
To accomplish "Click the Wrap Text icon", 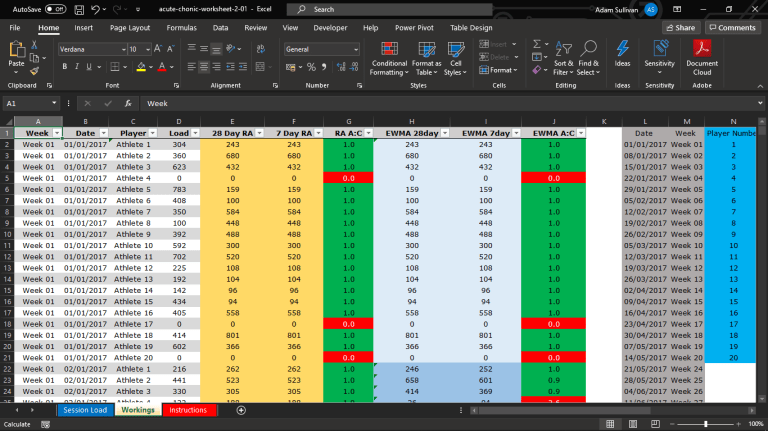I will 261,49.
